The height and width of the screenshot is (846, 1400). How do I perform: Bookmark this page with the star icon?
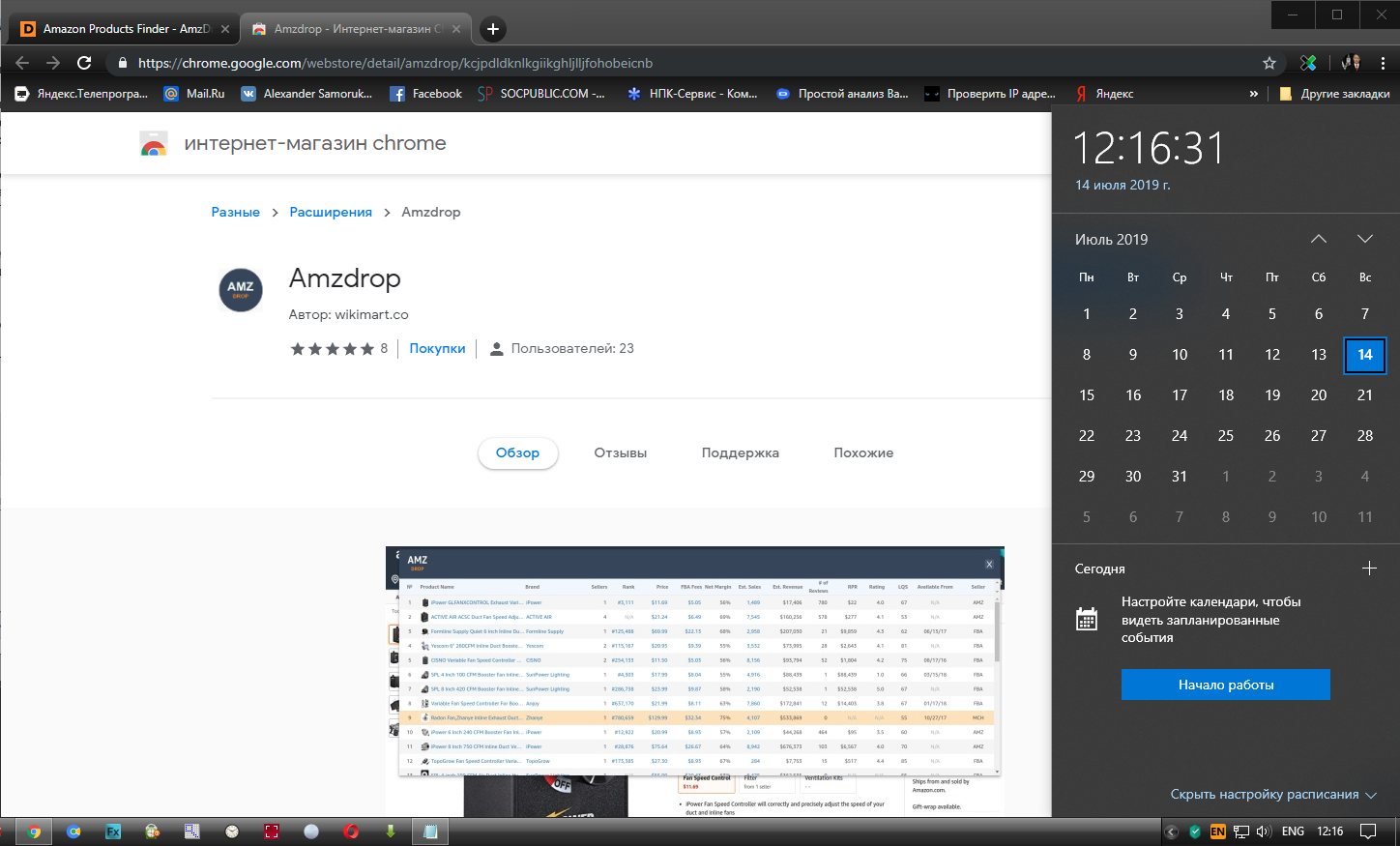click(1269, 63)
